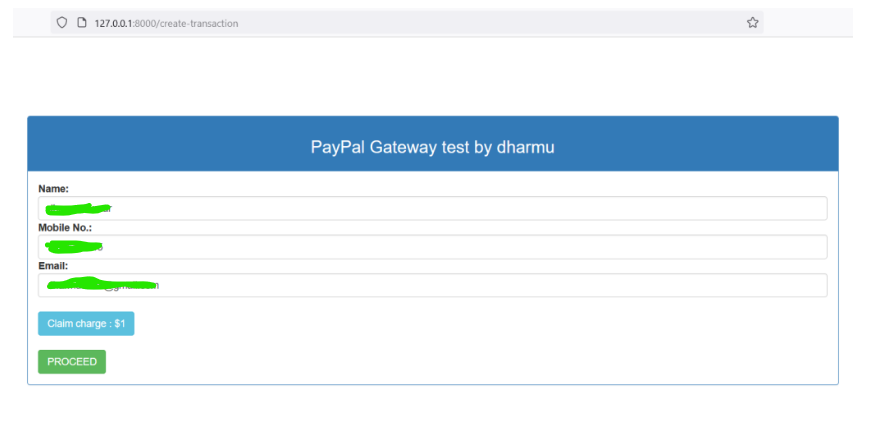Click the Claim charge : $1 button
Viewport: 876px width, 421px height.
click(86, 324)
